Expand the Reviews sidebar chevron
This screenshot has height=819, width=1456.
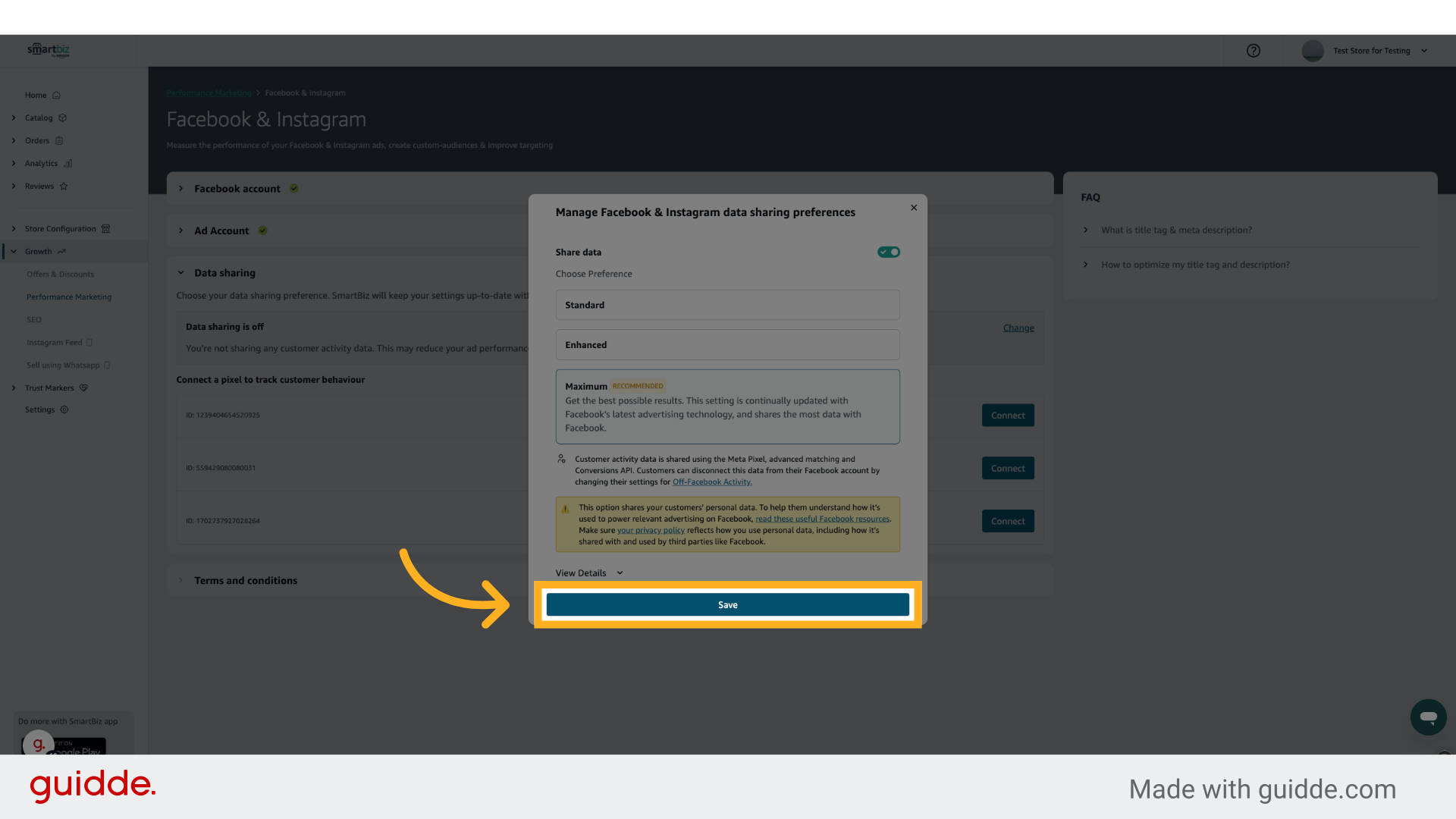pos(14,187)
